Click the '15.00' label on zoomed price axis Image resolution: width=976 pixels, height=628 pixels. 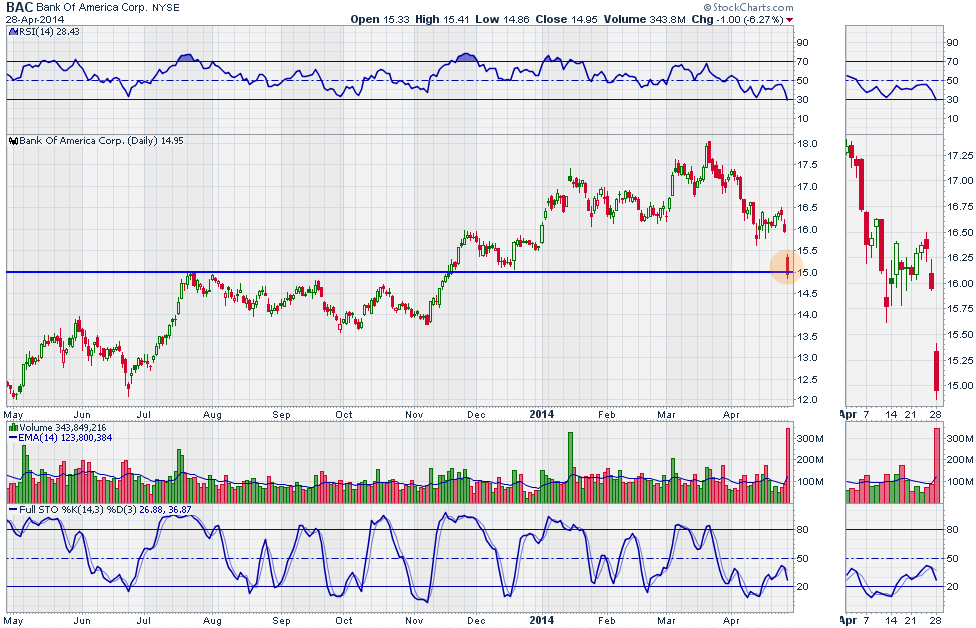960,385
